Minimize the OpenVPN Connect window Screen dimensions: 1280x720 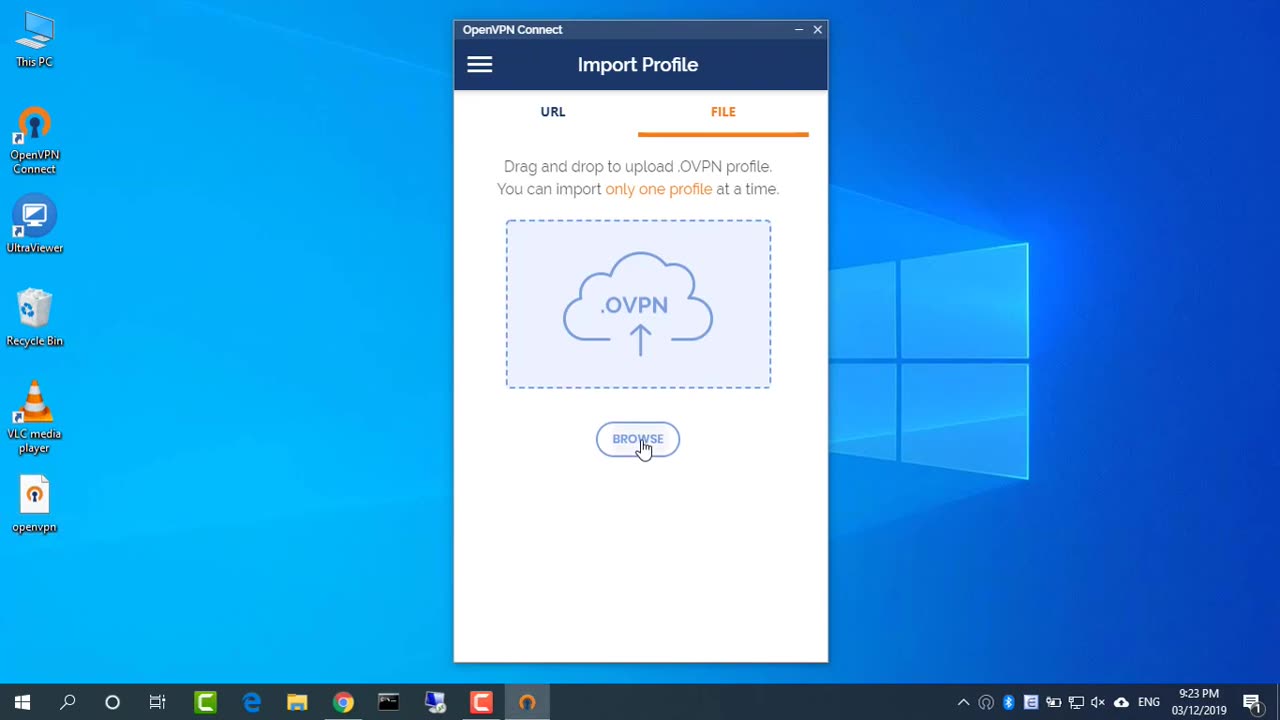(x=799, y=30)
